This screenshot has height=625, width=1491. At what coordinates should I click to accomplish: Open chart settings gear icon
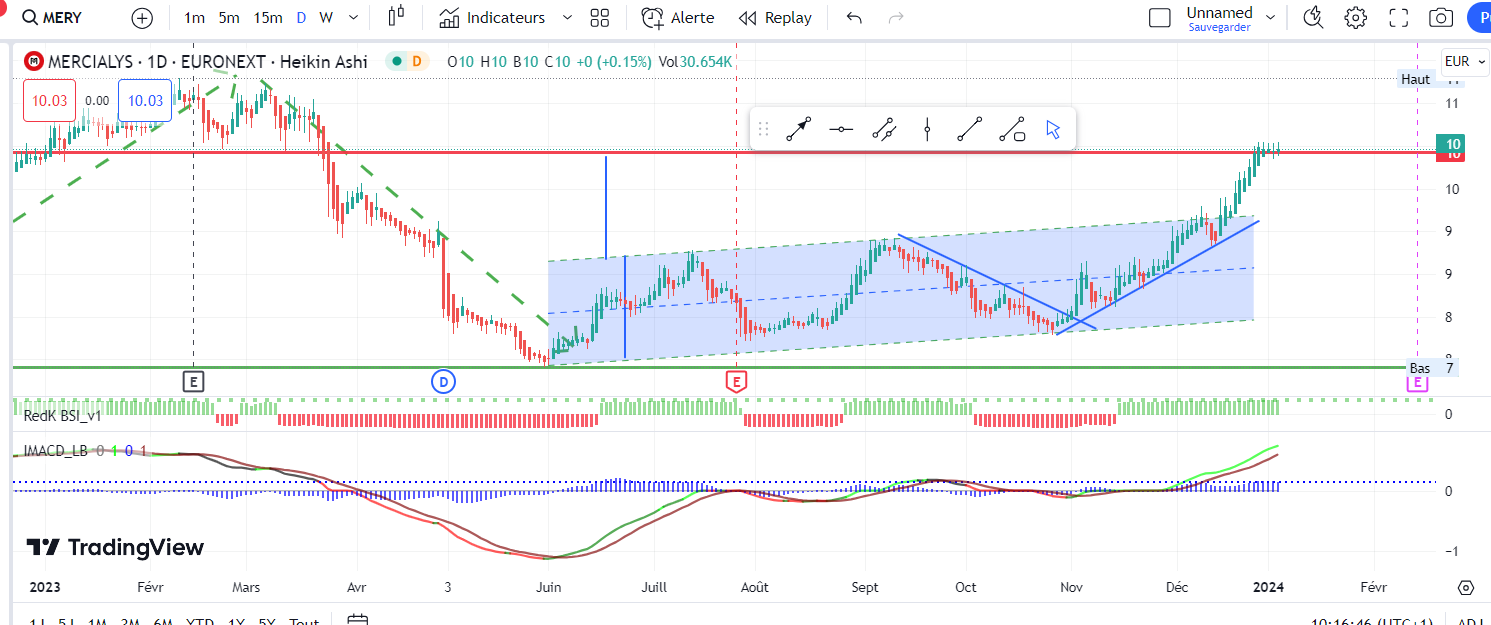(x=1356, y=18)
